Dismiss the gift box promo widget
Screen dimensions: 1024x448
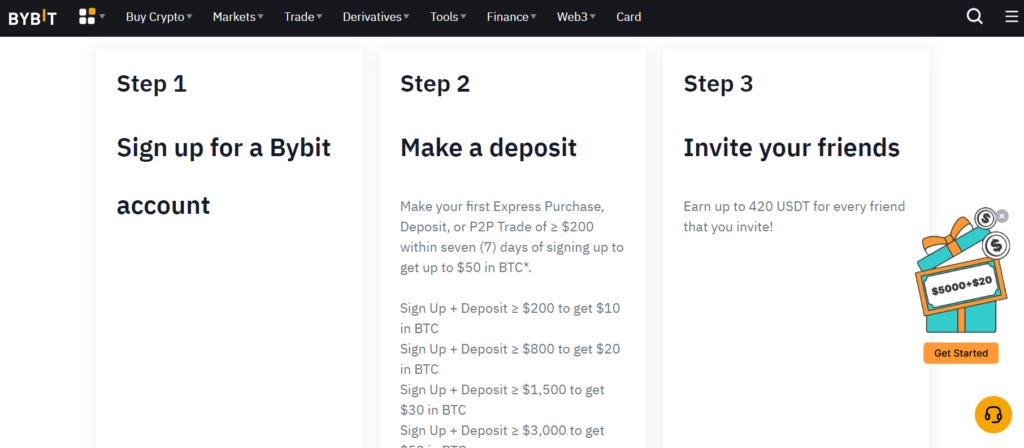tap(1002, 215)
